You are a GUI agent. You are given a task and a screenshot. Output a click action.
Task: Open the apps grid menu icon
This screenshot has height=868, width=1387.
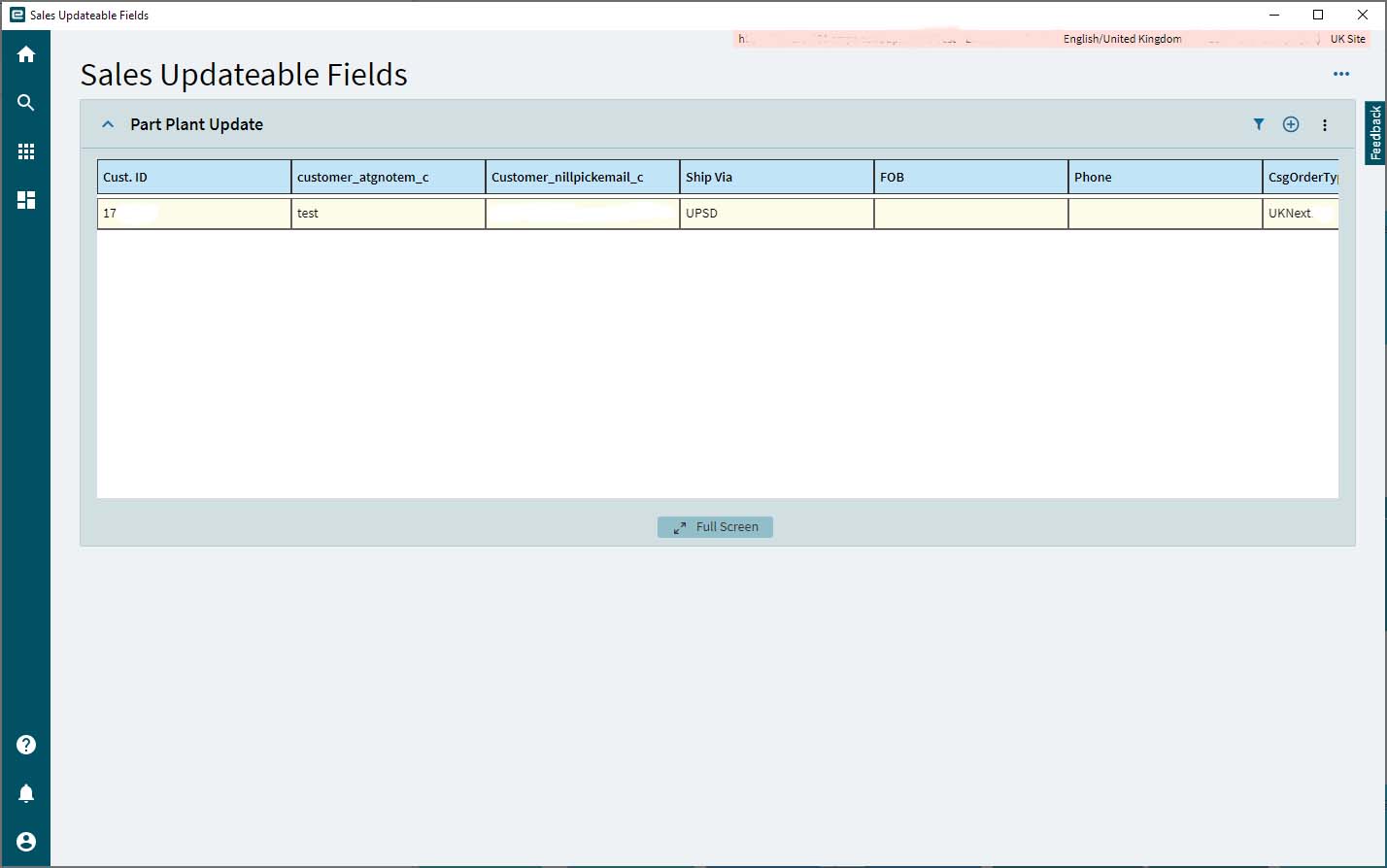point(26,151)
